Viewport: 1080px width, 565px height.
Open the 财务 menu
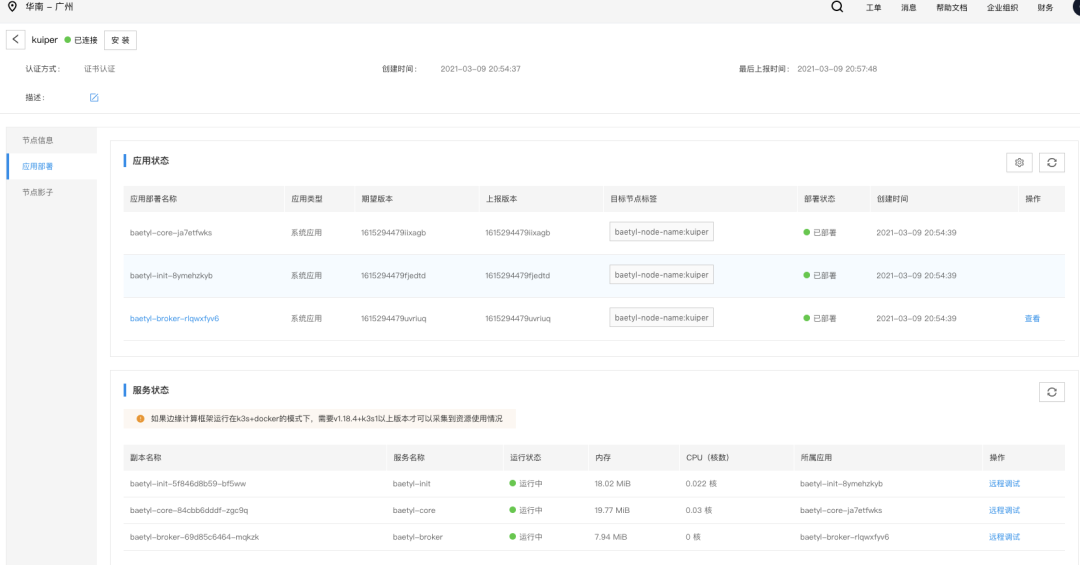pyautogui.click(x=1045, y=8)
